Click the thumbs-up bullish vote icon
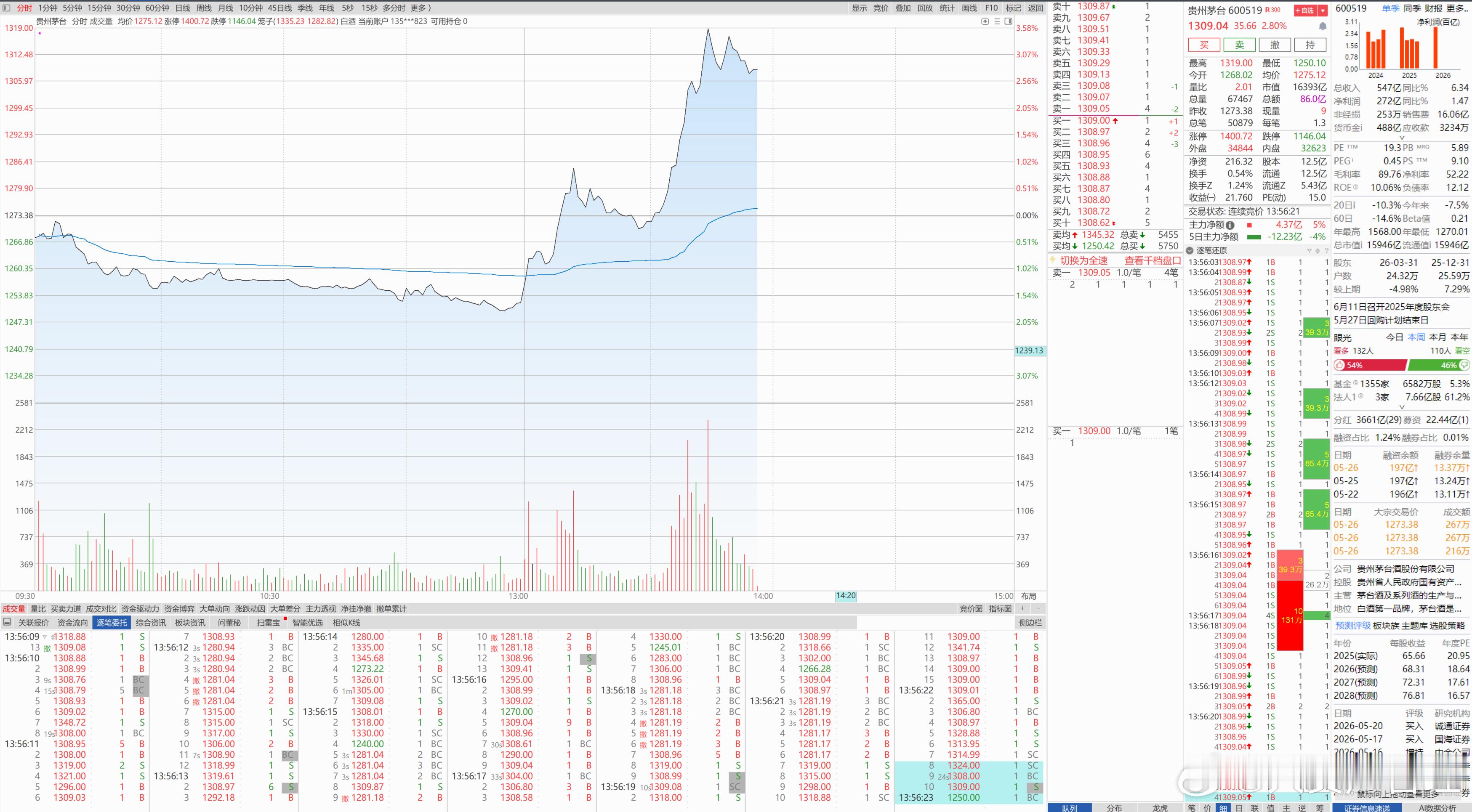Image resolution: width=1472 pixels, height=812 pixels. (1340, 366)
